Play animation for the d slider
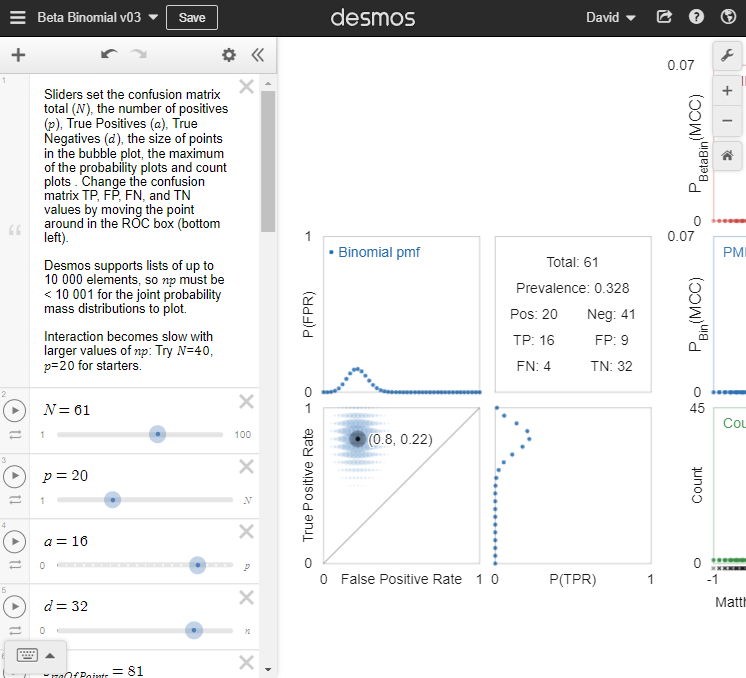 pyautogui.click(x=15, y=606)
